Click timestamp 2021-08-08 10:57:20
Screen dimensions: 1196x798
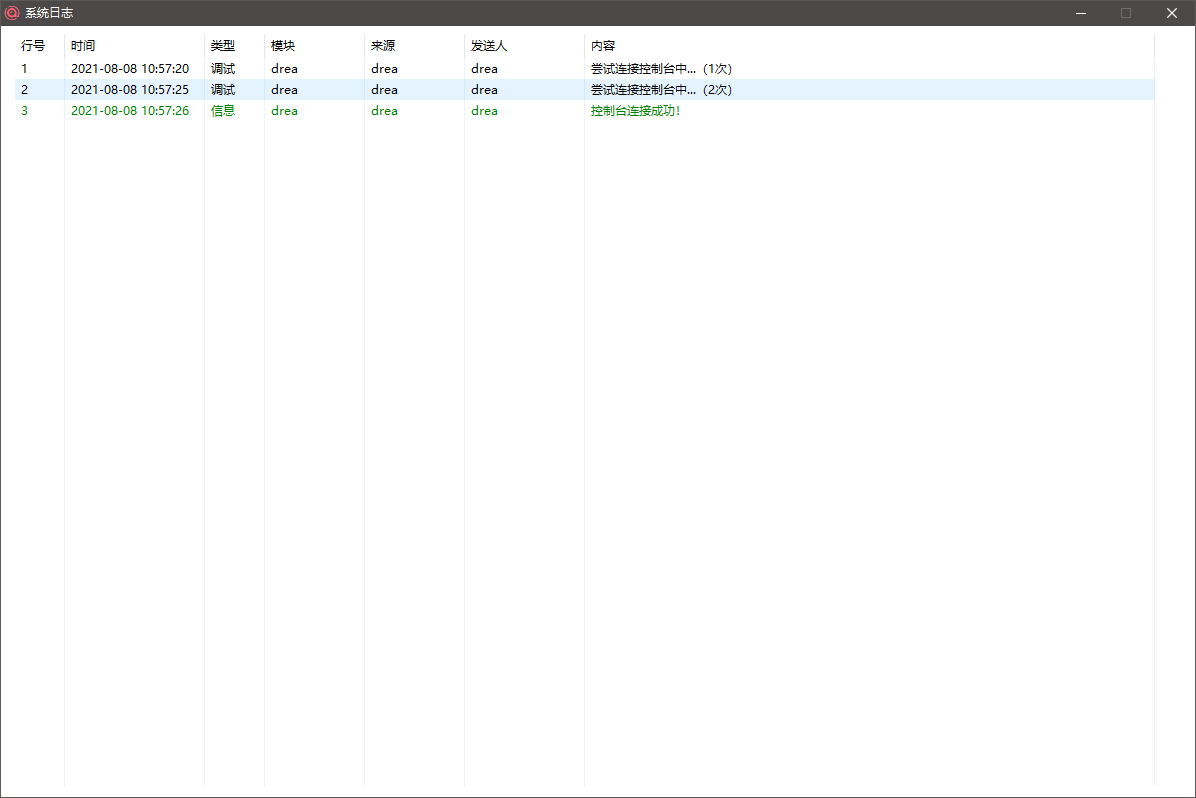[x=130, y=69]
